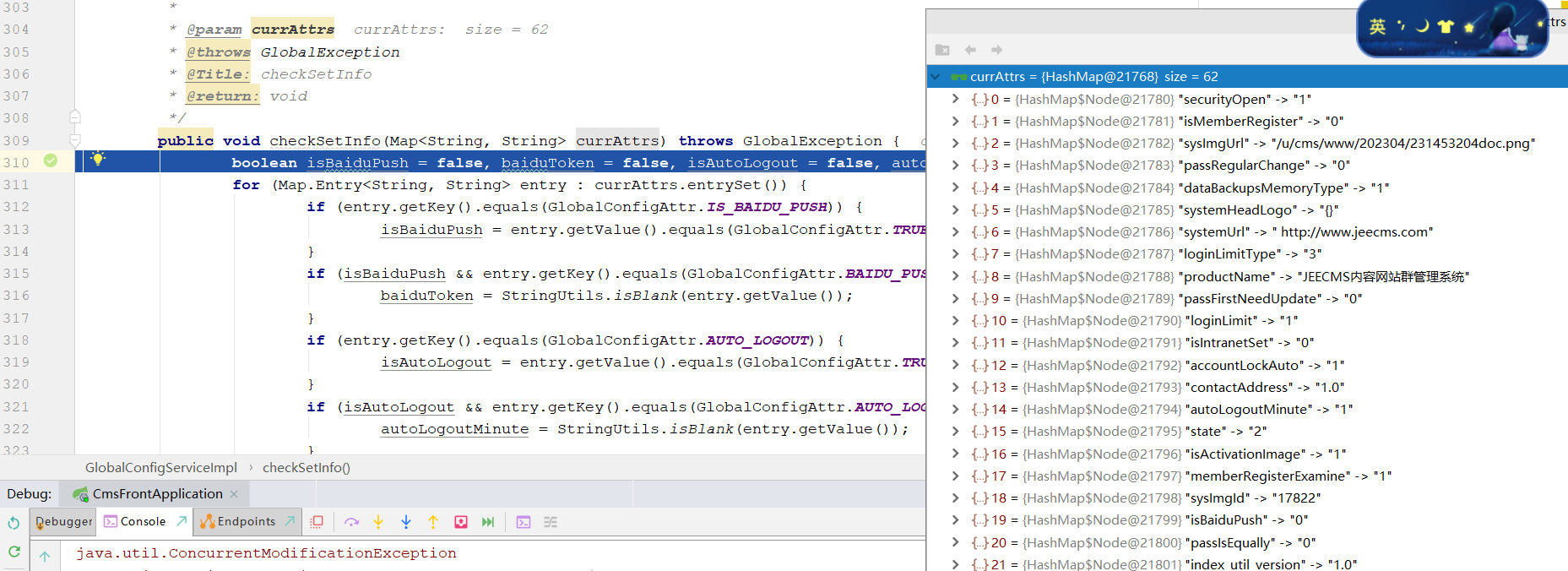Click the Step Out arrow icon
The image size is (1568, 571).
[433, 522]
